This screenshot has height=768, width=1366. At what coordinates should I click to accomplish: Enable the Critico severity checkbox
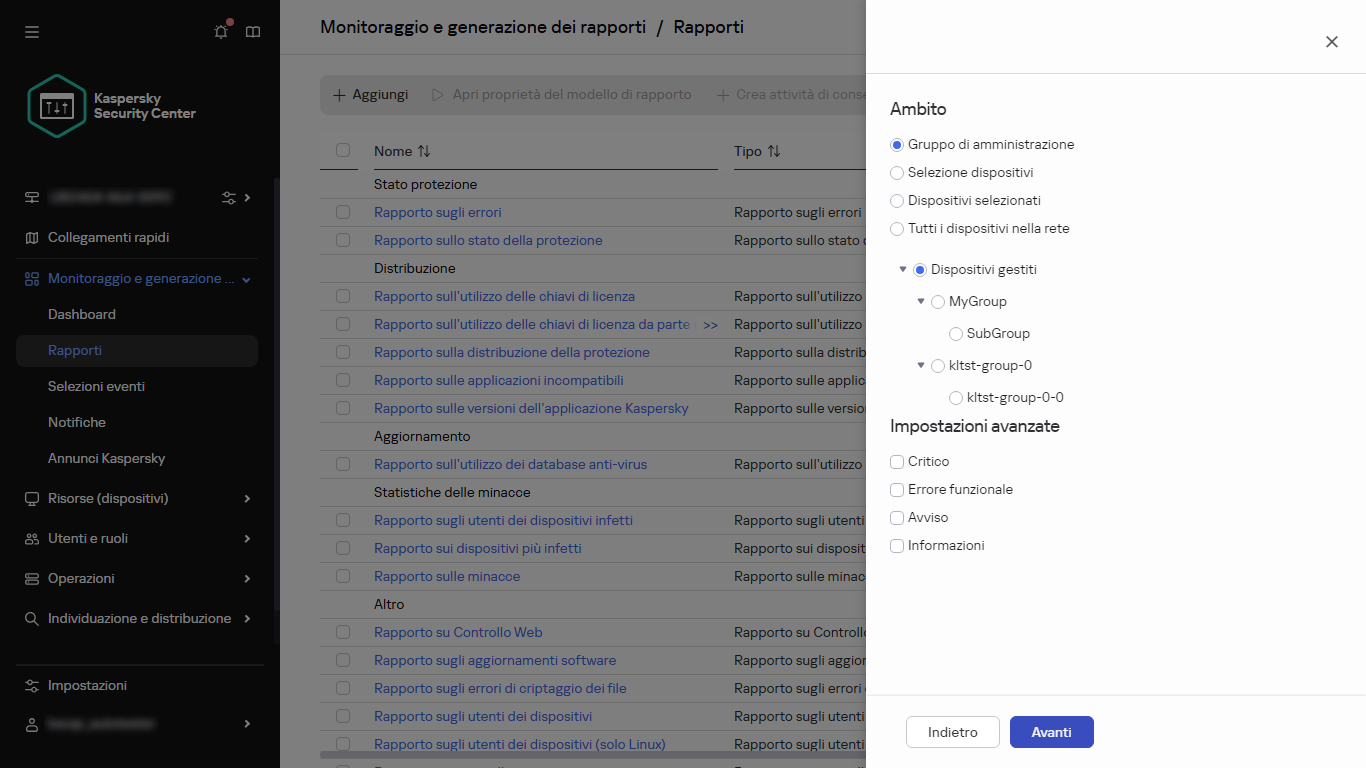(x=897, y=461)
